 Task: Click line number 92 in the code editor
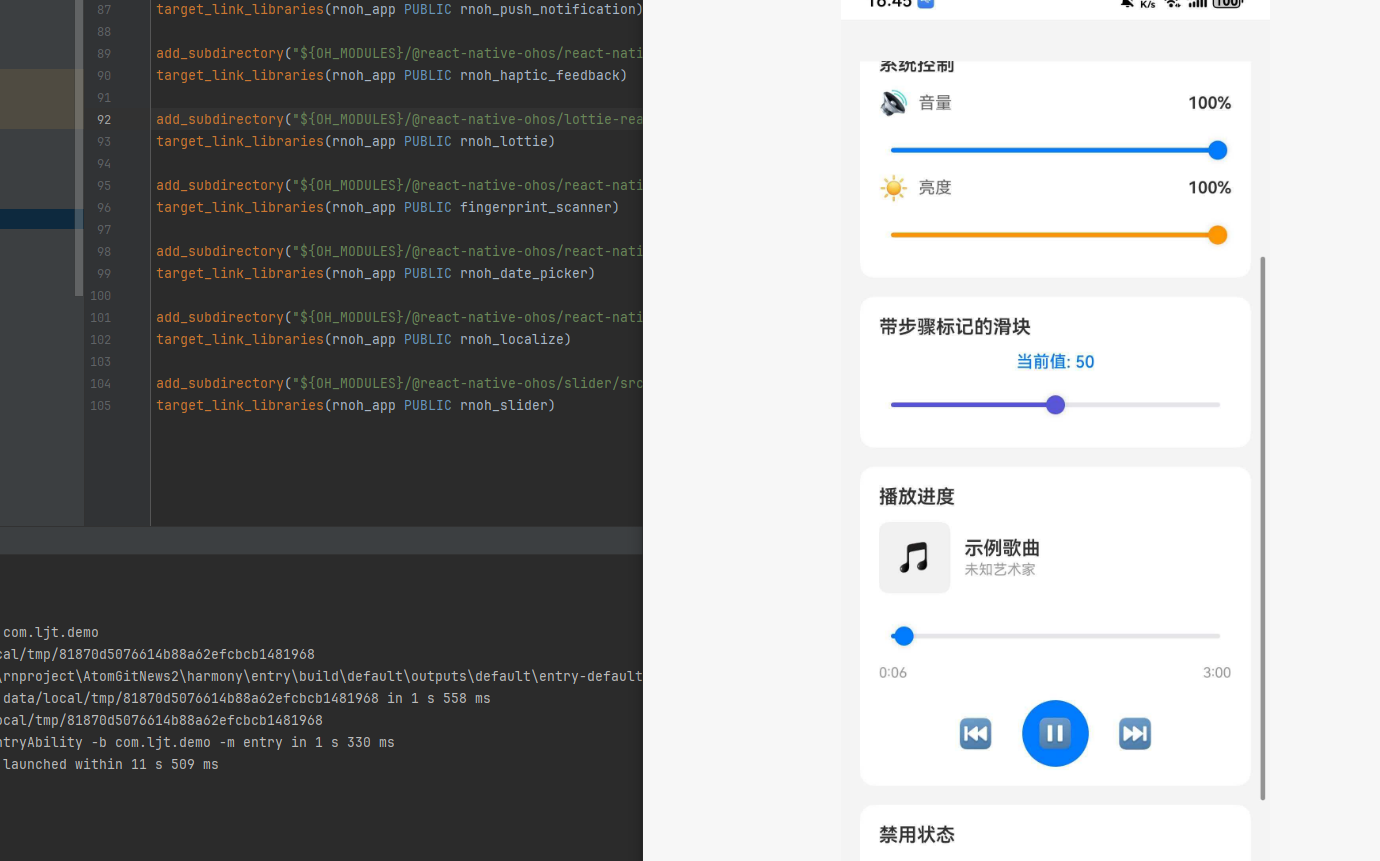(x=103, y=119)
